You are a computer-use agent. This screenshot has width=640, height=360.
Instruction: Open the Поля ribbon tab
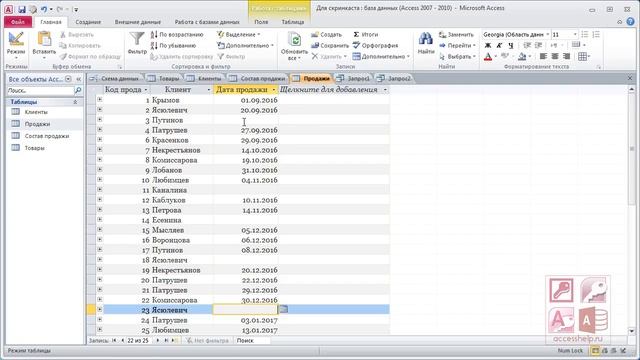pyautogui.click(x=261, y=22)
